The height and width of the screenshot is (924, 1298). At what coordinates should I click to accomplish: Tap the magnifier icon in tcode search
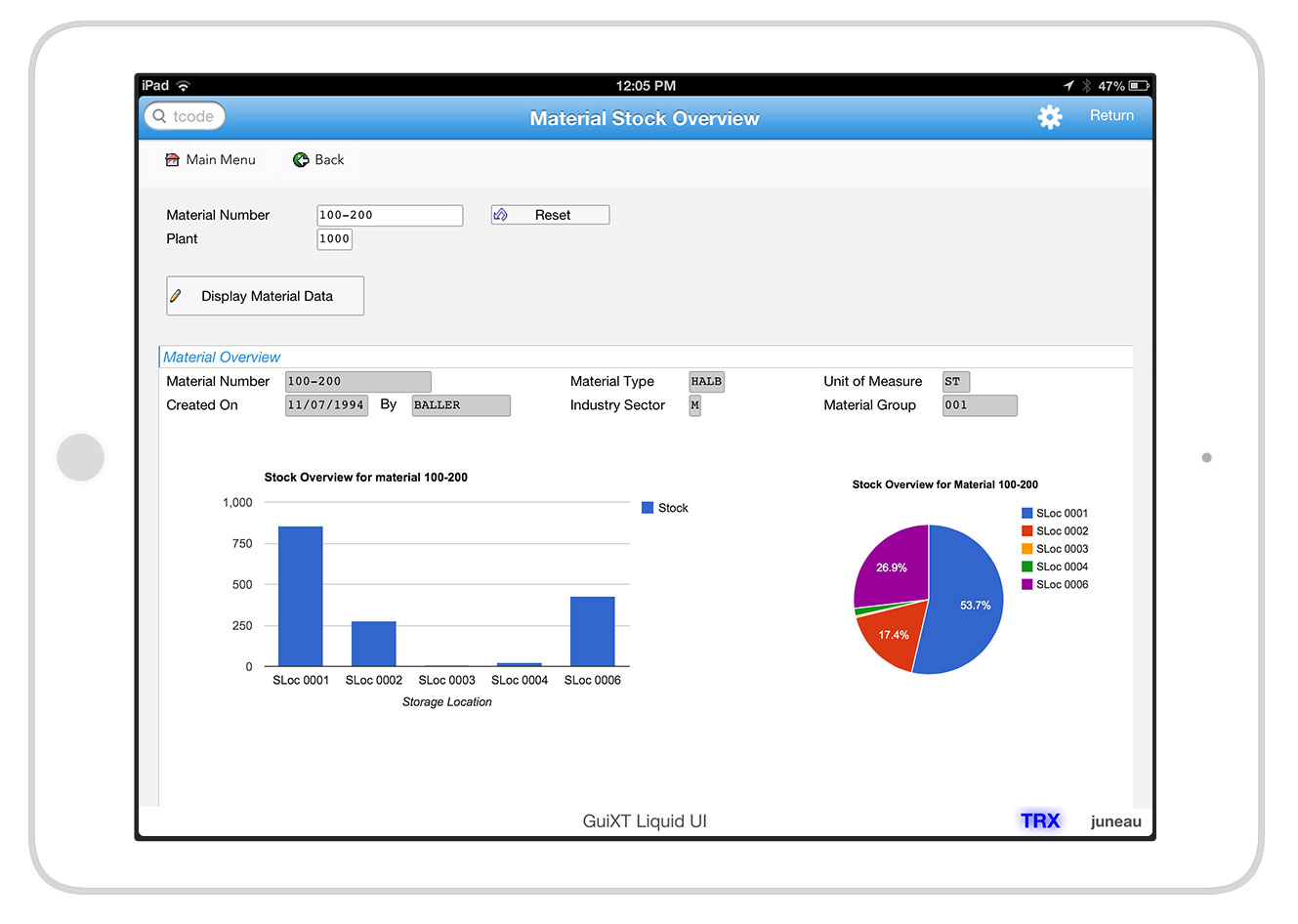[159, 116]
